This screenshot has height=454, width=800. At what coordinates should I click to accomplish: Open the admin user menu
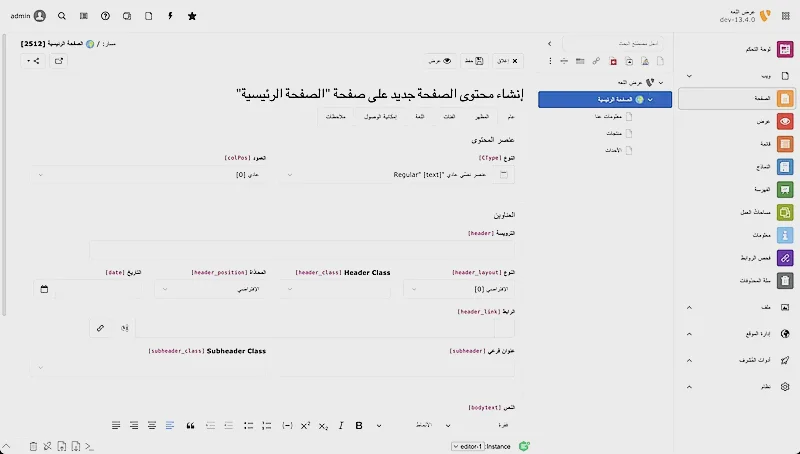[28, 16]
